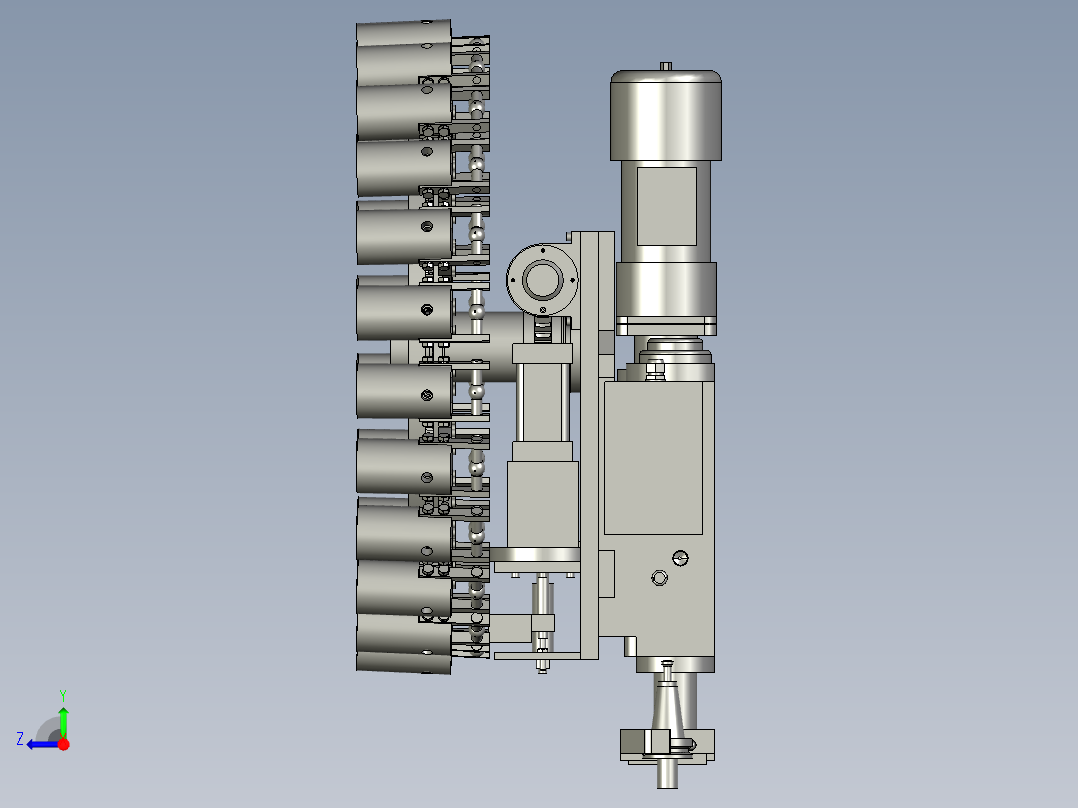The width and height of the screenshot is (1078, 808).
Task: Select the large rectangular spindle housing cover
Action: point(653,457)
